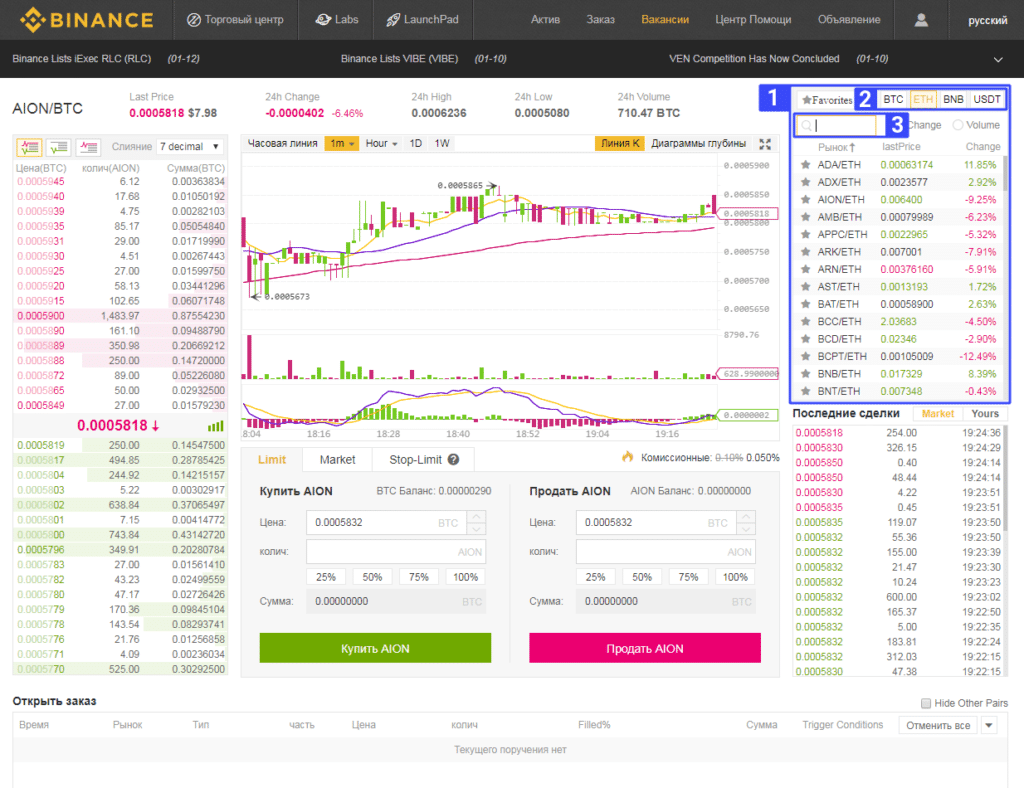Viewport: 1024px width, 788px height.
Task: Toggle favorite star for BAT/ETH
Action: coord(805,304)
